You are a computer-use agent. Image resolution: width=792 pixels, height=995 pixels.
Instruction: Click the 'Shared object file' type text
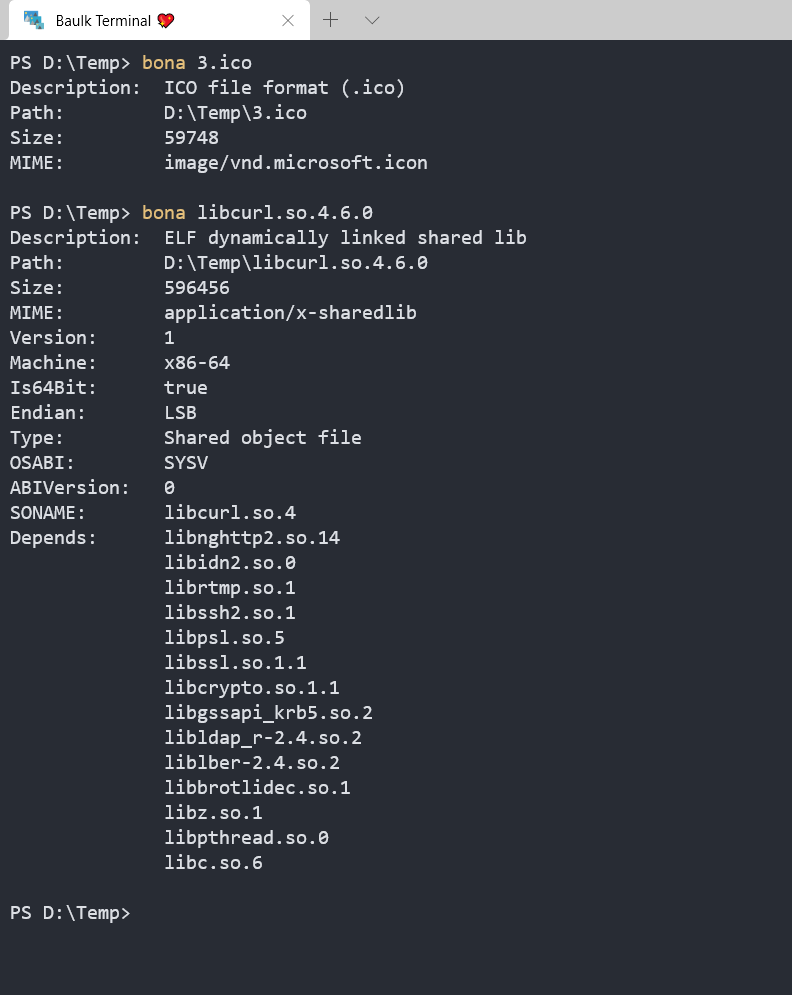point(262,438)
